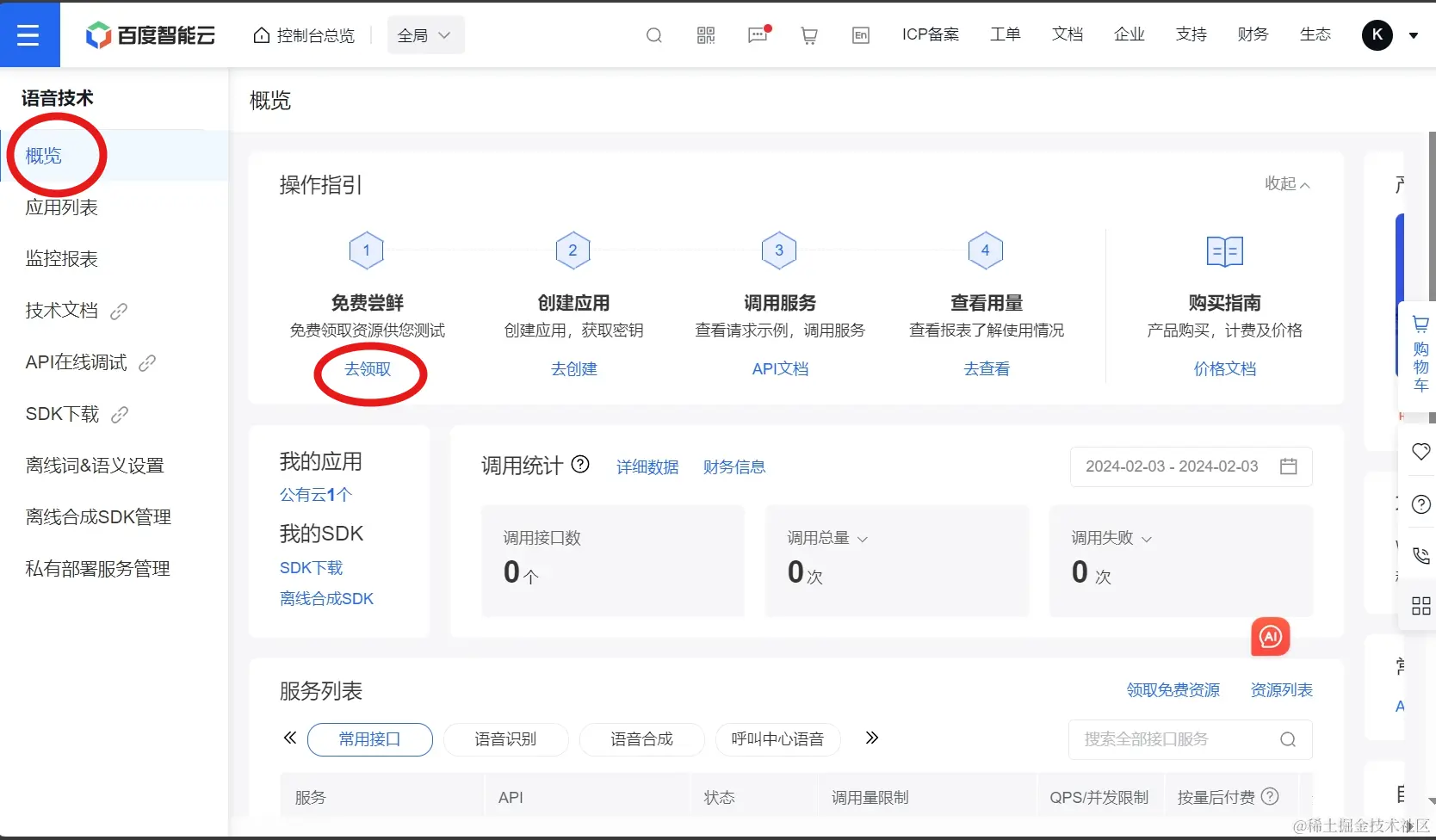Open the 资源列表 link
The width and height of the screenshot is (1436, 840).
coord(1282,689)
